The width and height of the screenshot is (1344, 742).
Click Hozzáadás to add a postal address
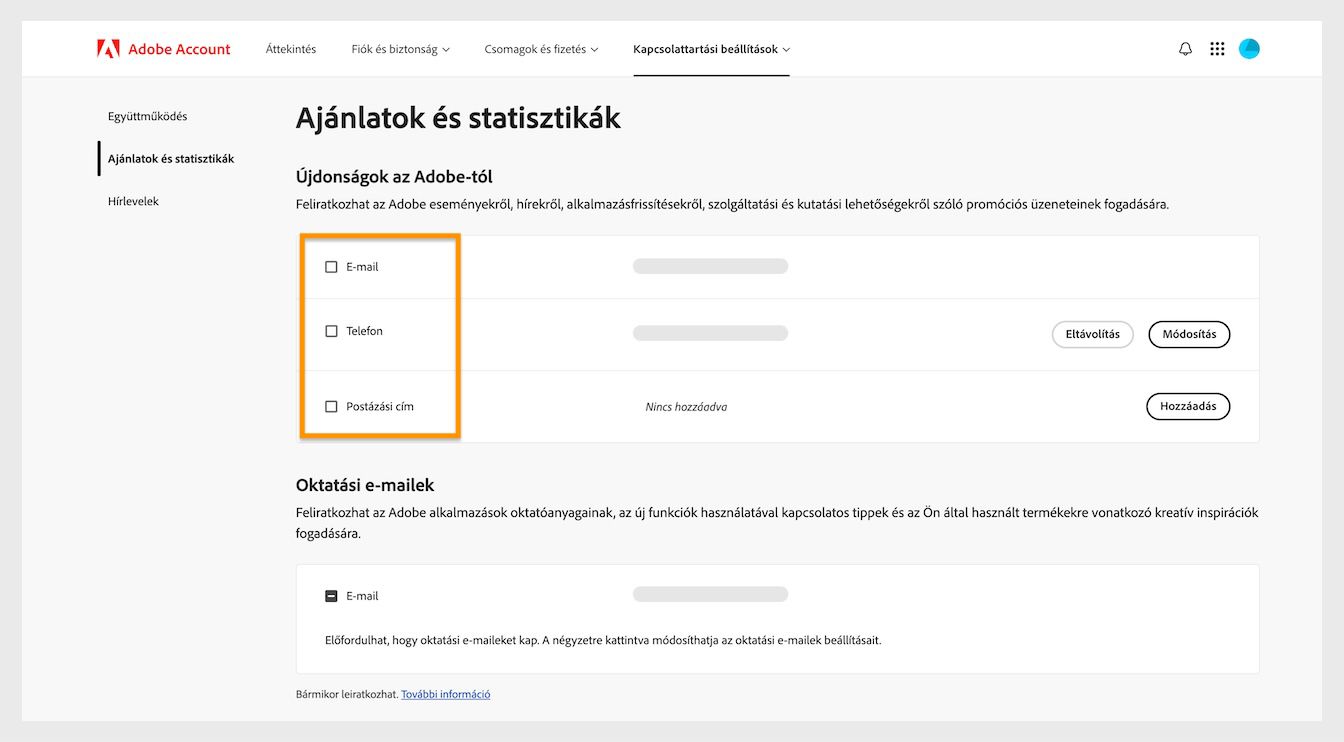[x=1188, y=406]
